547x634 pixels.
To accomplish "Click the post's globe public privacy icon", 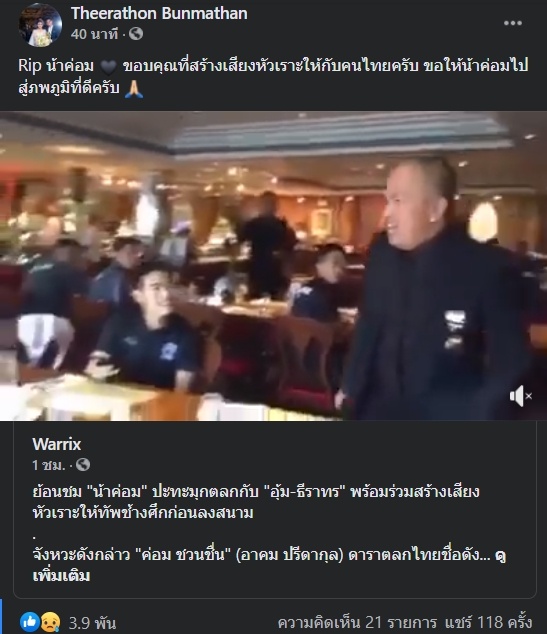I will [x=136, y=34].
